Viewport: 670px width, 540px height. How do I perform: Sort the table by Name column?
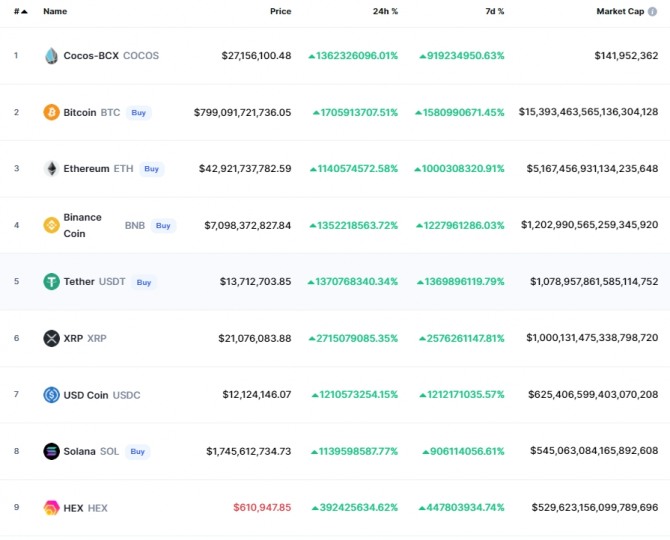click(x=55, y=12)
